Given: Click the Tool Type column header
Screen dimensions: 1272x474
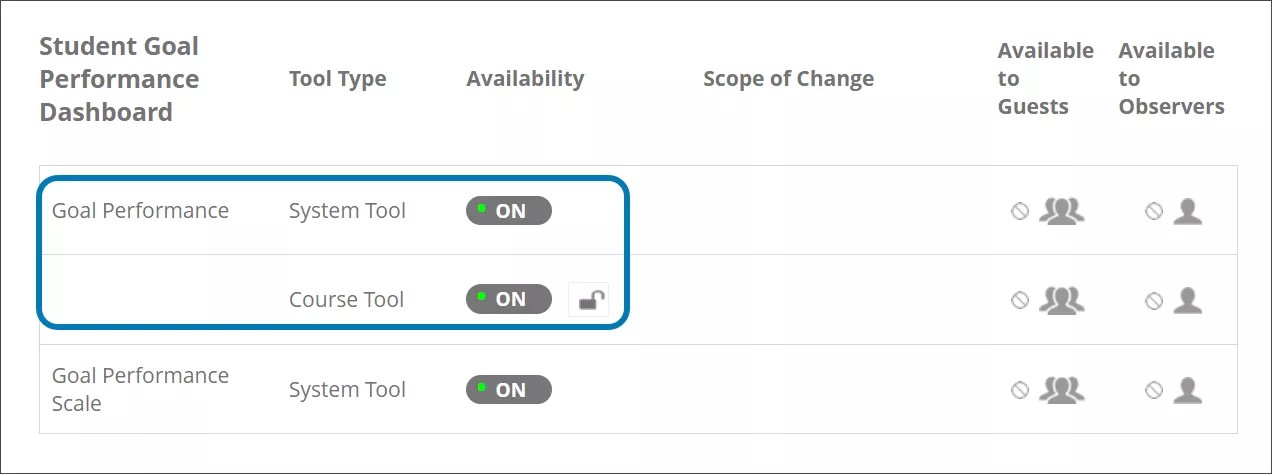Looking at the screenshot, I should point(337,79).
